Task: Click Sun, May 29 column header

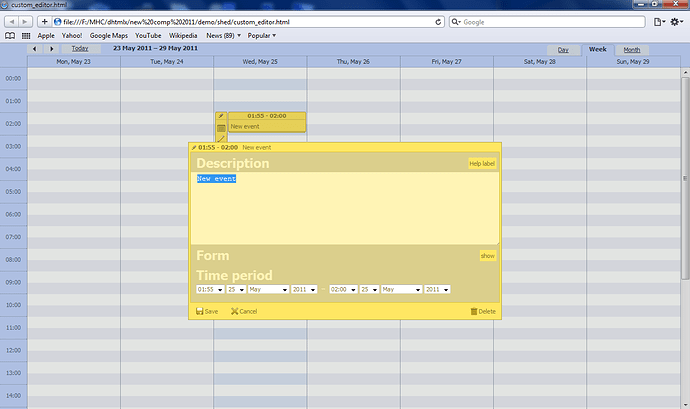Action: (633, 62)
